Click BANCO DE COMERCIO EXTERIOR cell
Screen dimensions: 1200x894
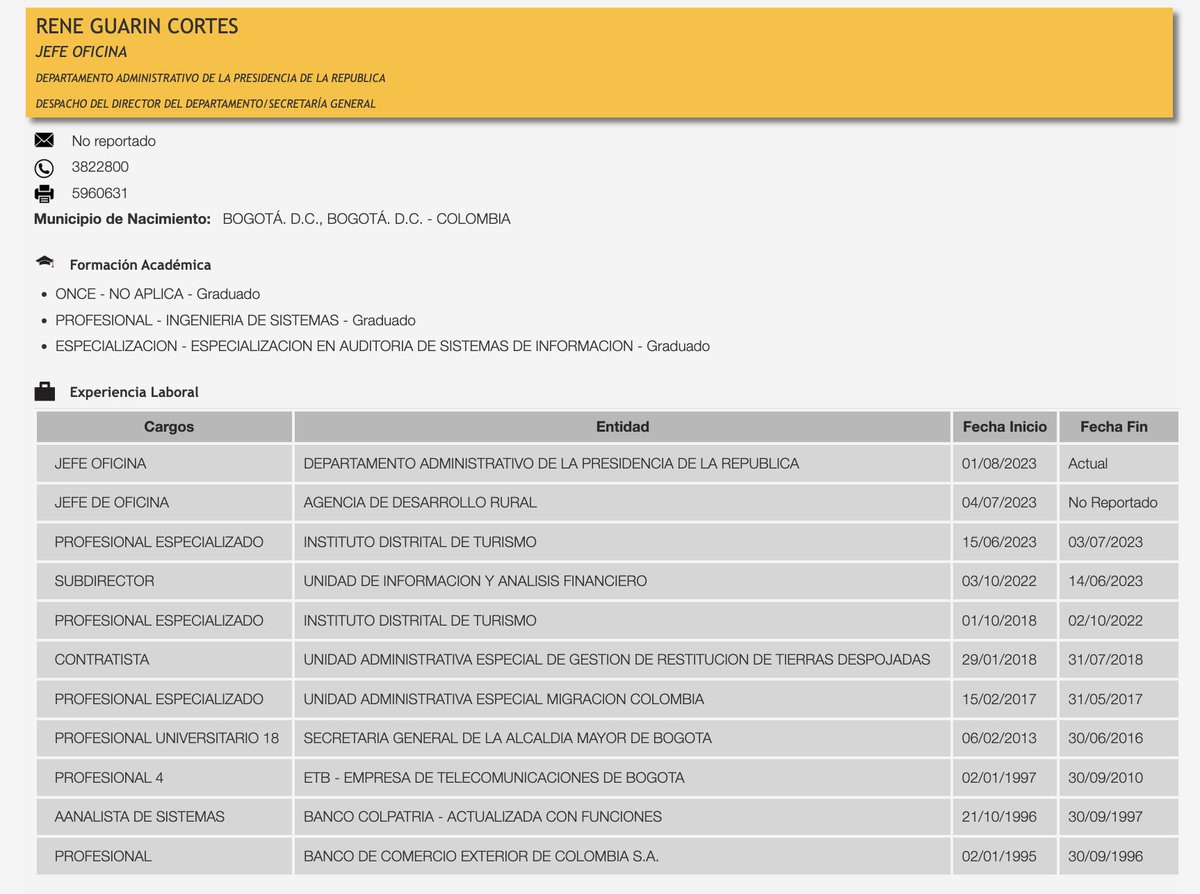coord(622,856)
